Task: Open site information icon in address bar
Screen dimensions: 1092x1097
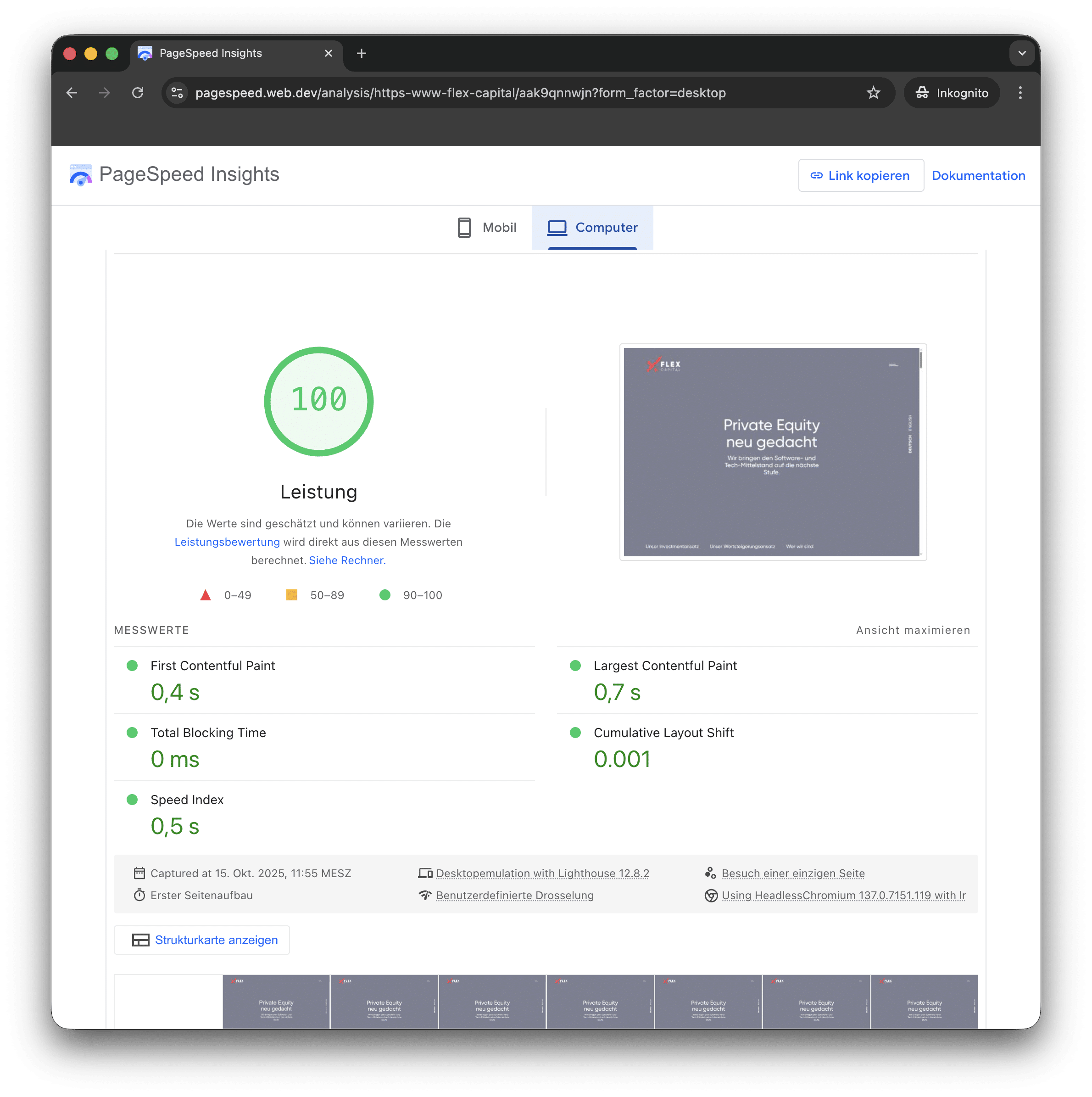Action: [x=177, y=93]
